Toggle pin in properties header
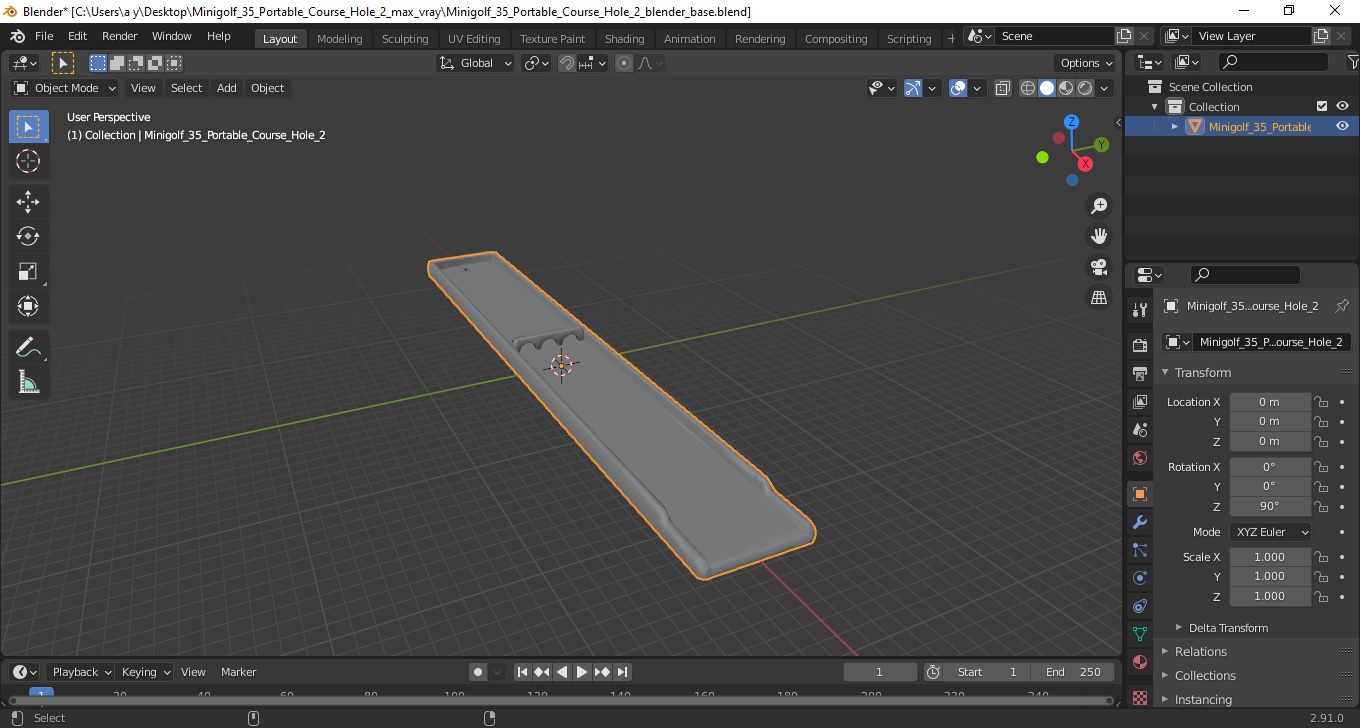 pos(1342,306)
